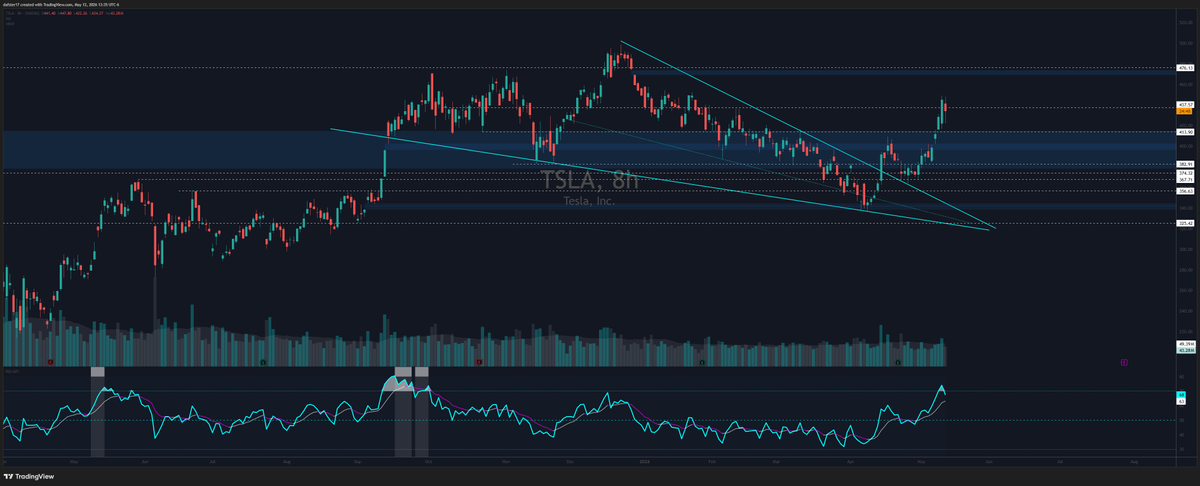Click the purple event marker right of volume bars

[1125, 362]
